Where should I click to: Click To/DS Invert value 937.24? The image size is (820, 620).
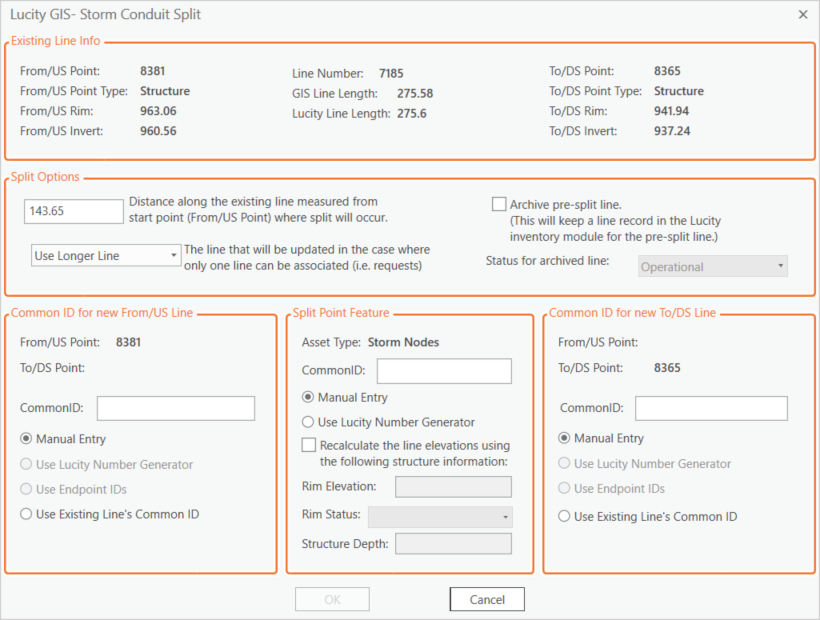pyautogui.click(x=672, y=131)
